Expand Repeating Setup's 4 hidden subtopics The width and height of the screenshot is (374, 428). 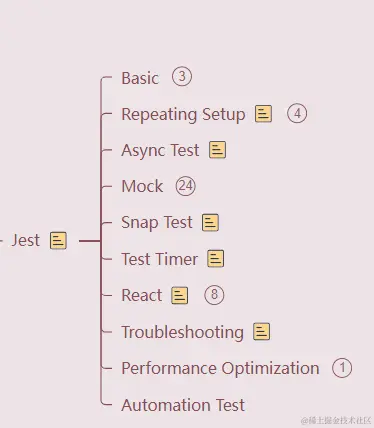tap(297, 113)
